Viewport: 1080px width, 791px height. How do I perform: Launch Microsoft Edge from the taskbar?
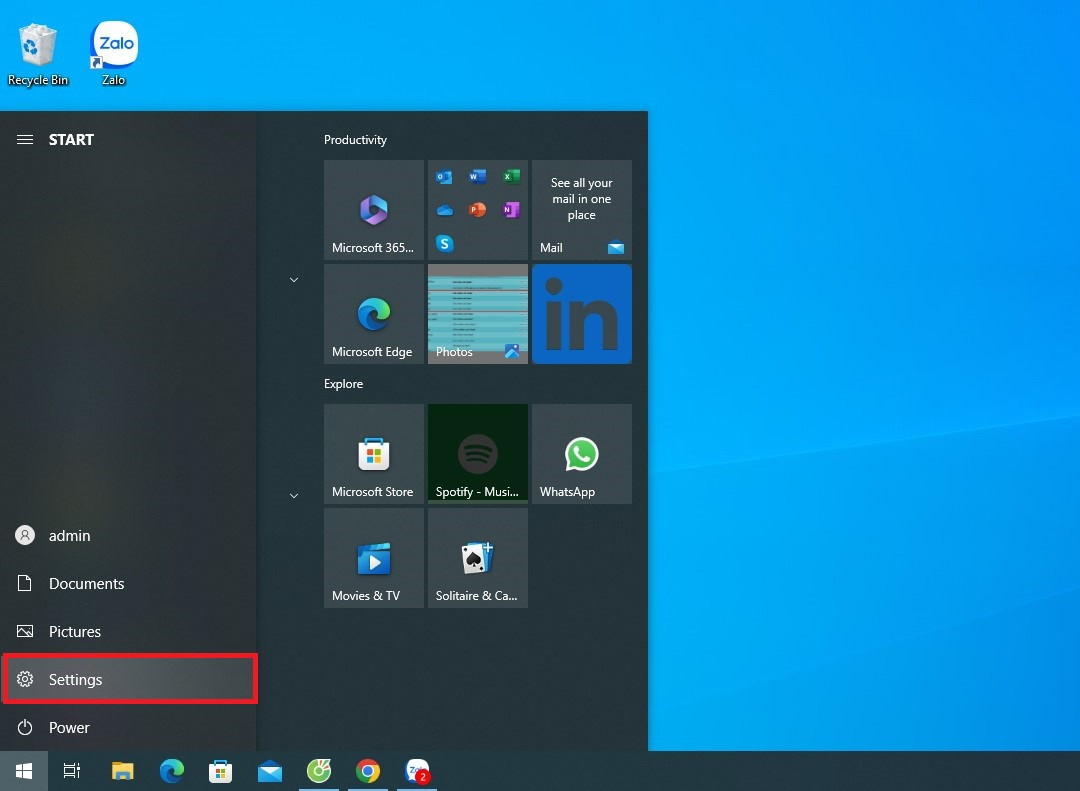(172, 771)
